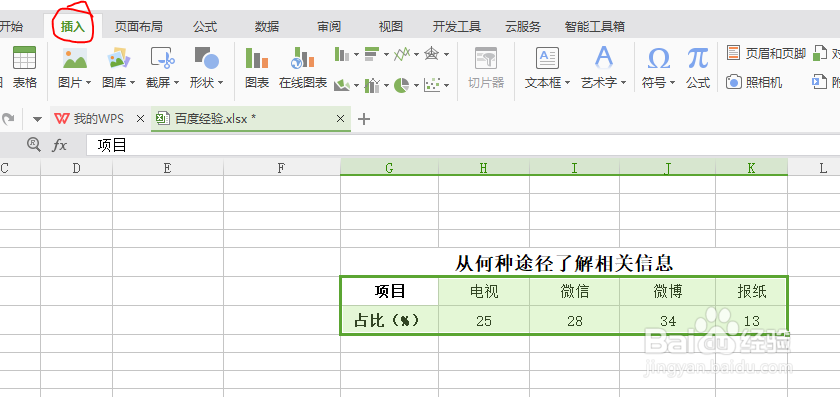840x397 pixels.
Task: Expand the 图库 dropdown arrow
Action: pos(132,84)
